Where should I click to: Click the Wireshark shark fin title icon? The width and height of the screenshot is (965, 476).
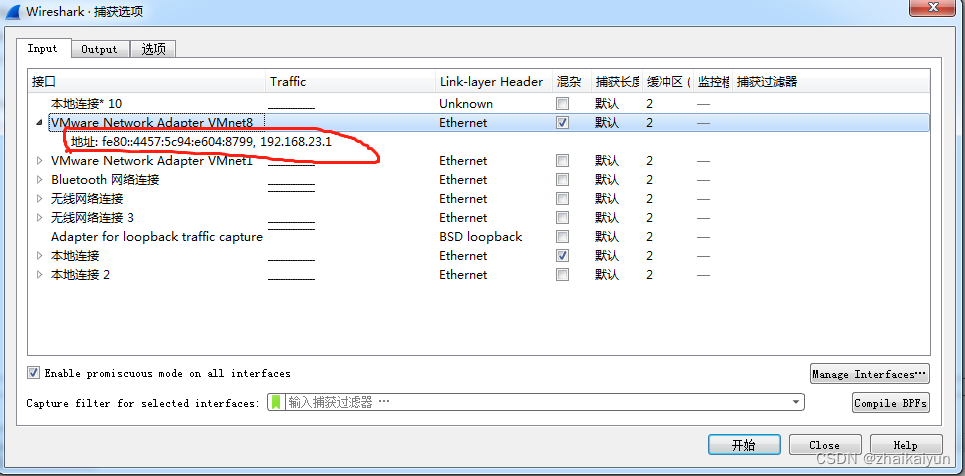12,12
